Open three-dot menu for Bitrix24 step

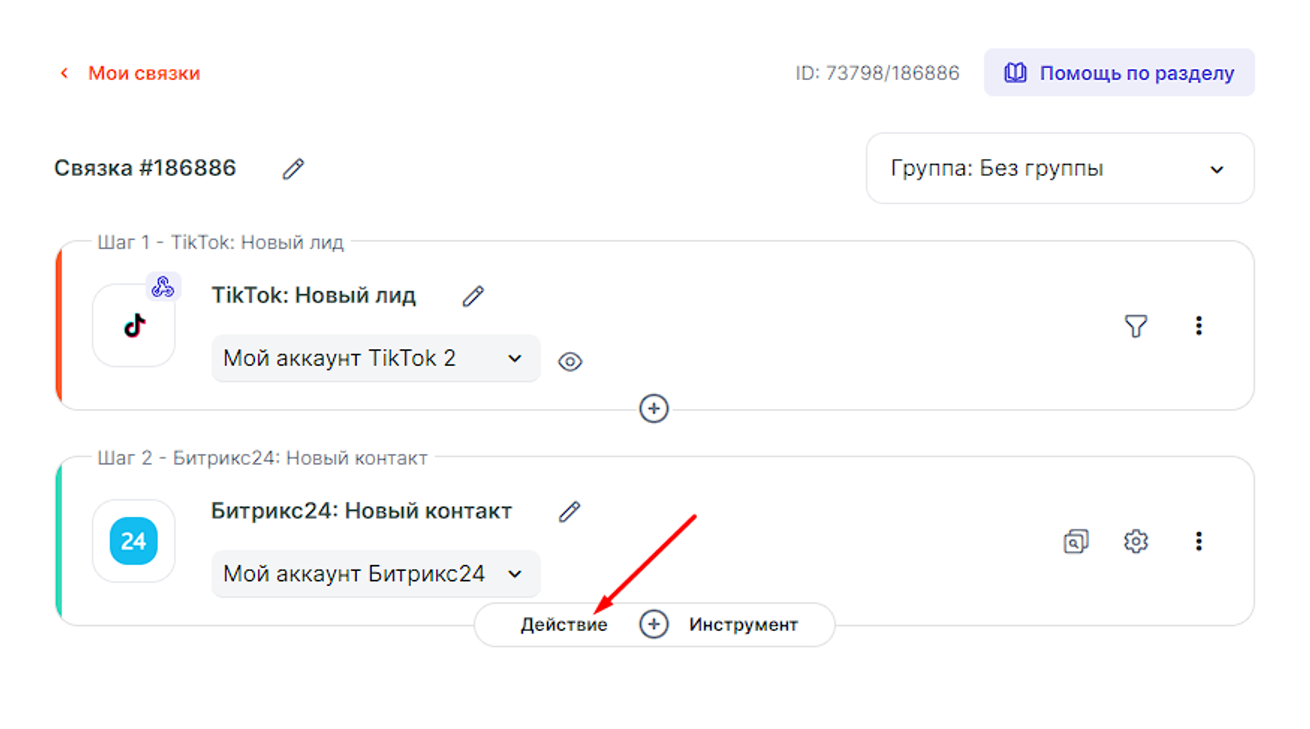click(1198, 541)
